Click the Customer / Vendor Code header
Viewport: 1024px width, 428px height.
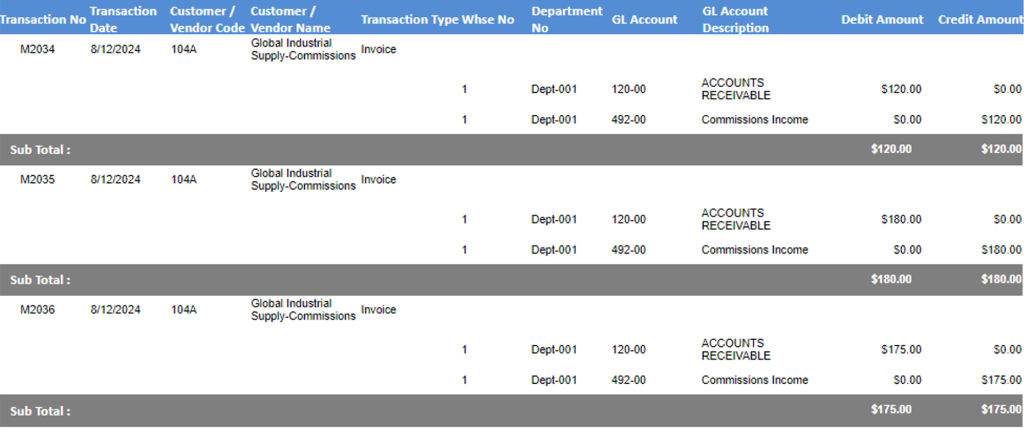click(x=207, y=20)
